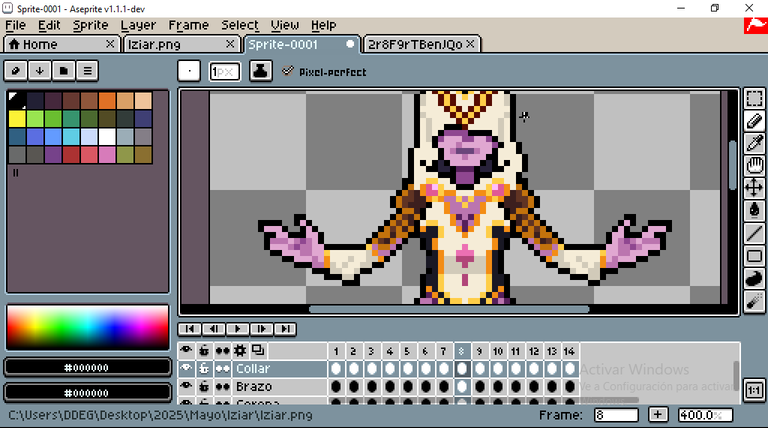Select frame 14 in timeline header
This screenshot has height=428, width=768.
pyautogui.click(x=569, y=351)
